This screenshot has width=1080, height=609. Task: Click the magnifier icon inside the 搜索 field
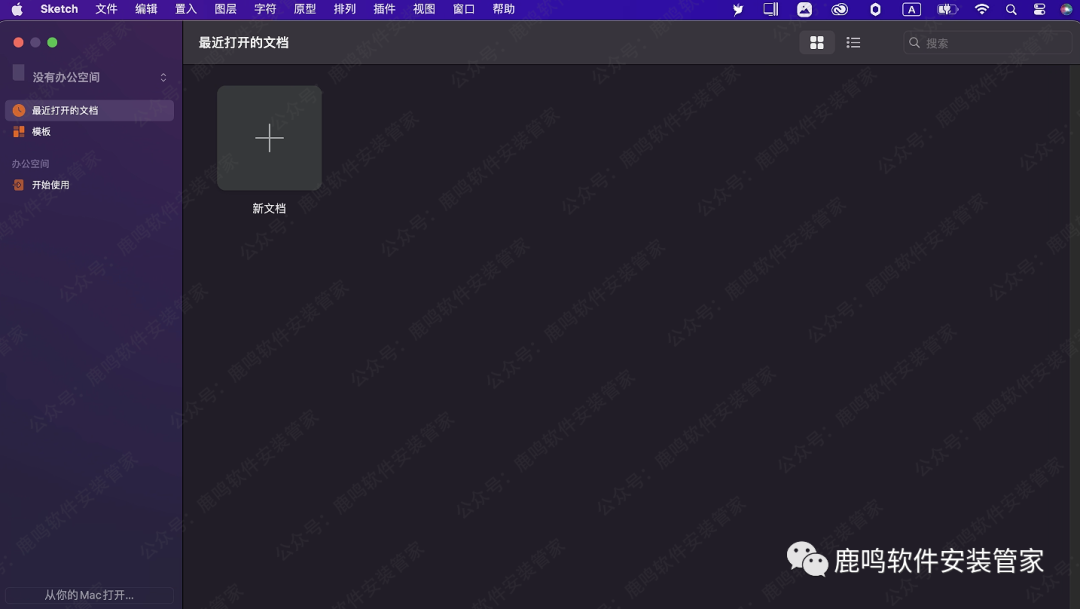914,42
